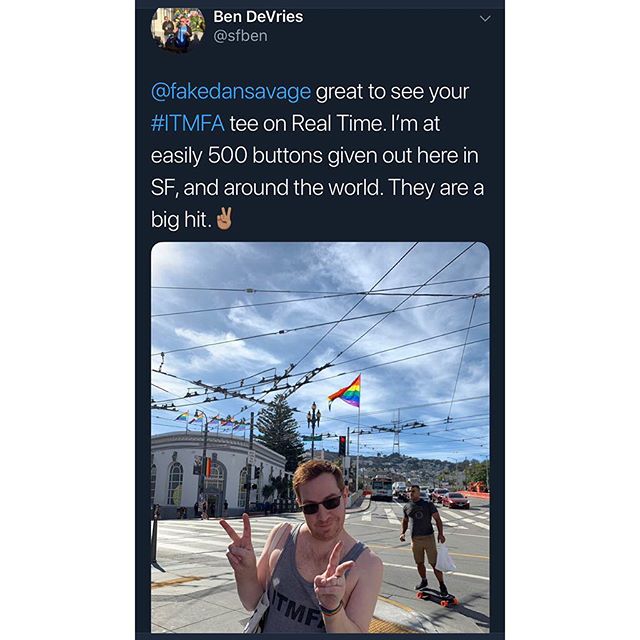Open the @fakedansavage mention
This screenshot has width=640, height=640.
point(231,91)
